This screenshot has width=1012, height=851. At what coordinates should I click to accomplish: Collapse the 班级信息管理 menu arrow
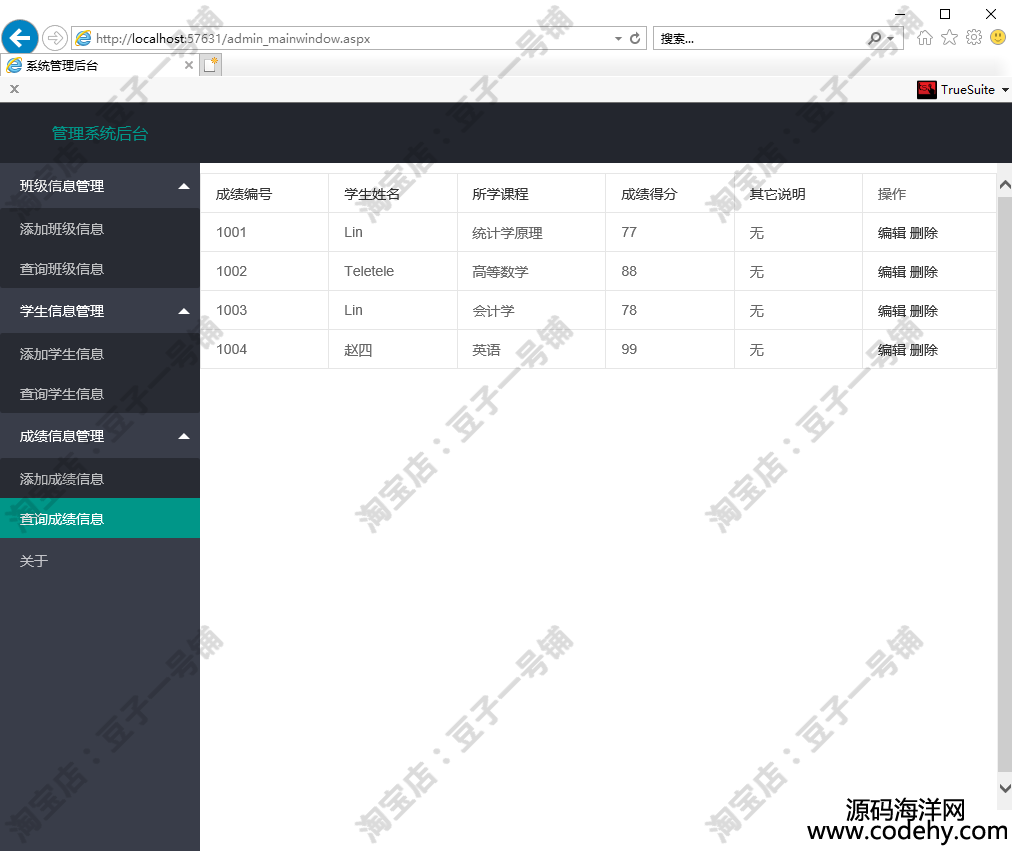[x=184, y=186]
